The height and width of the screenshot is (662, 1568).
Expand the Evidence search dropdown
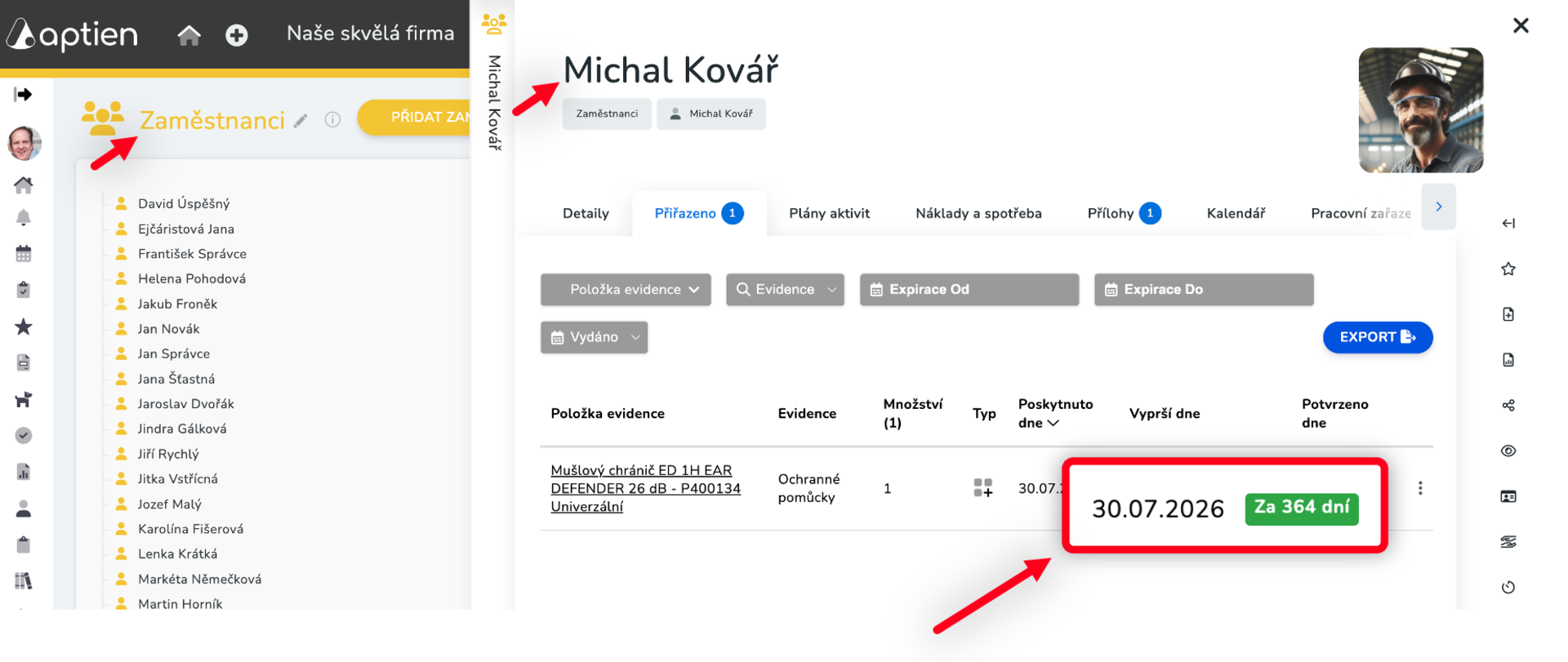[785, 290]
